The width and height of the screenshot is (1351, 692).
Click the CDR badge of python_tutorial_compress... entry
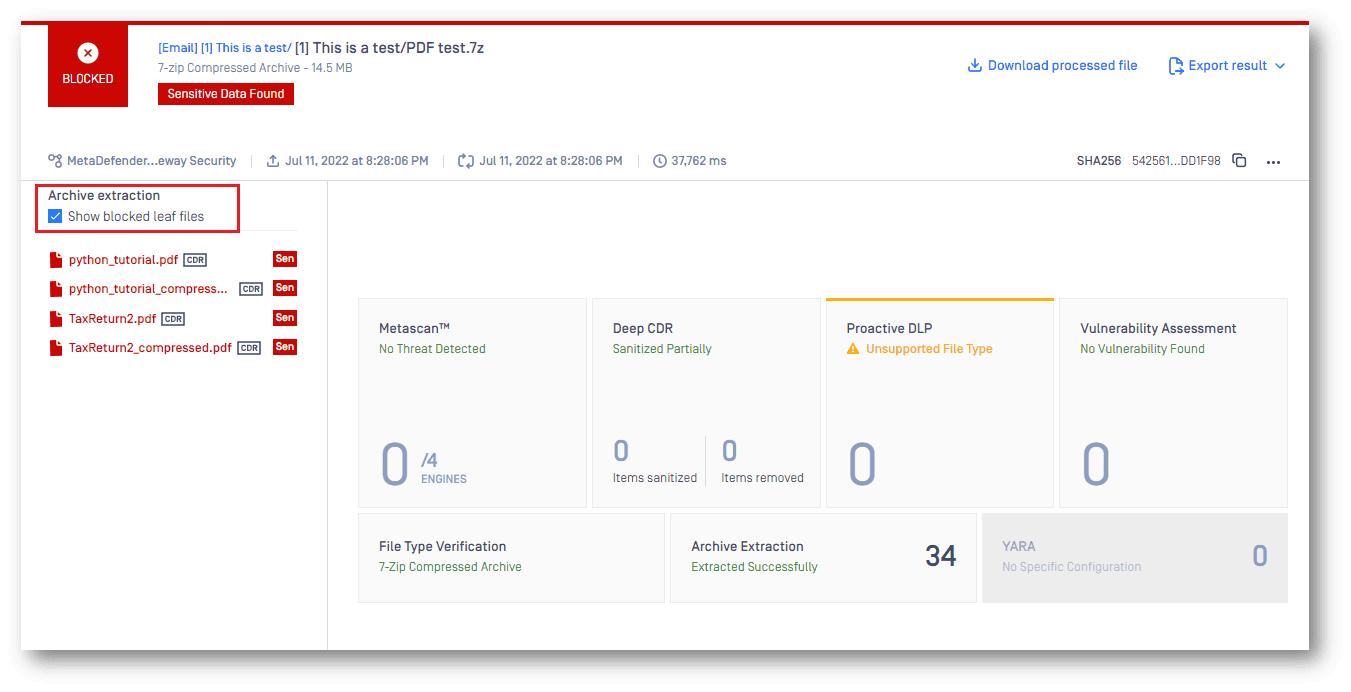250,289
